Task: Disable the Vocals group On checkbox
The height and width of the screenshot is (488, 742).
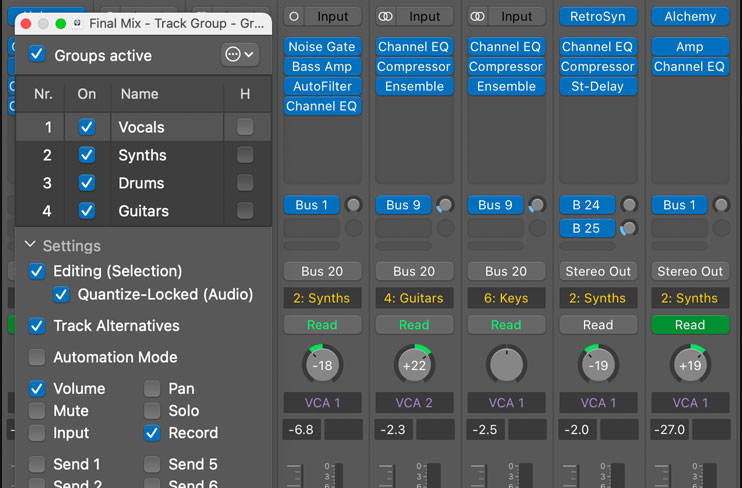Action: point(87,127)
